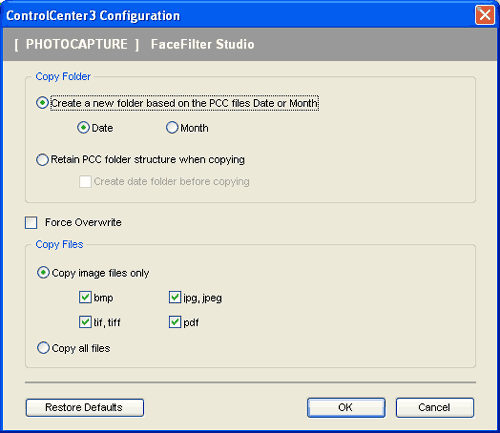Click the Restore Defaults button

click(85, 408)
